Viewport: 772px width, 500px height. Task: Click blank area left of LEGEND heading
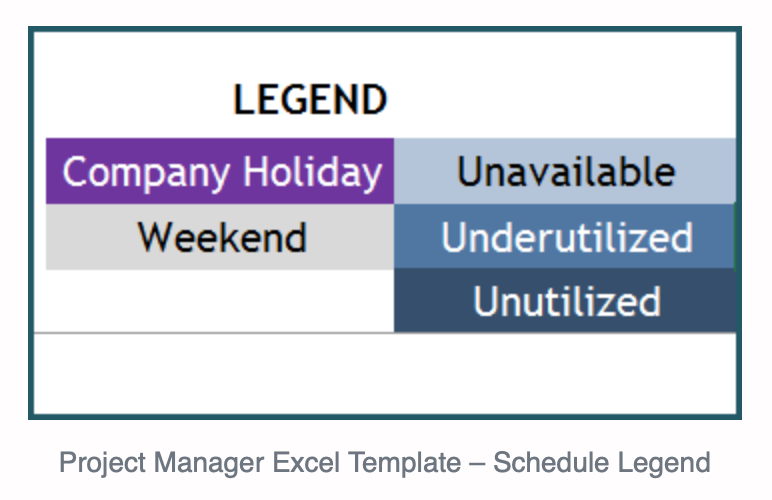pyautogui.click(x=133, y=99)
